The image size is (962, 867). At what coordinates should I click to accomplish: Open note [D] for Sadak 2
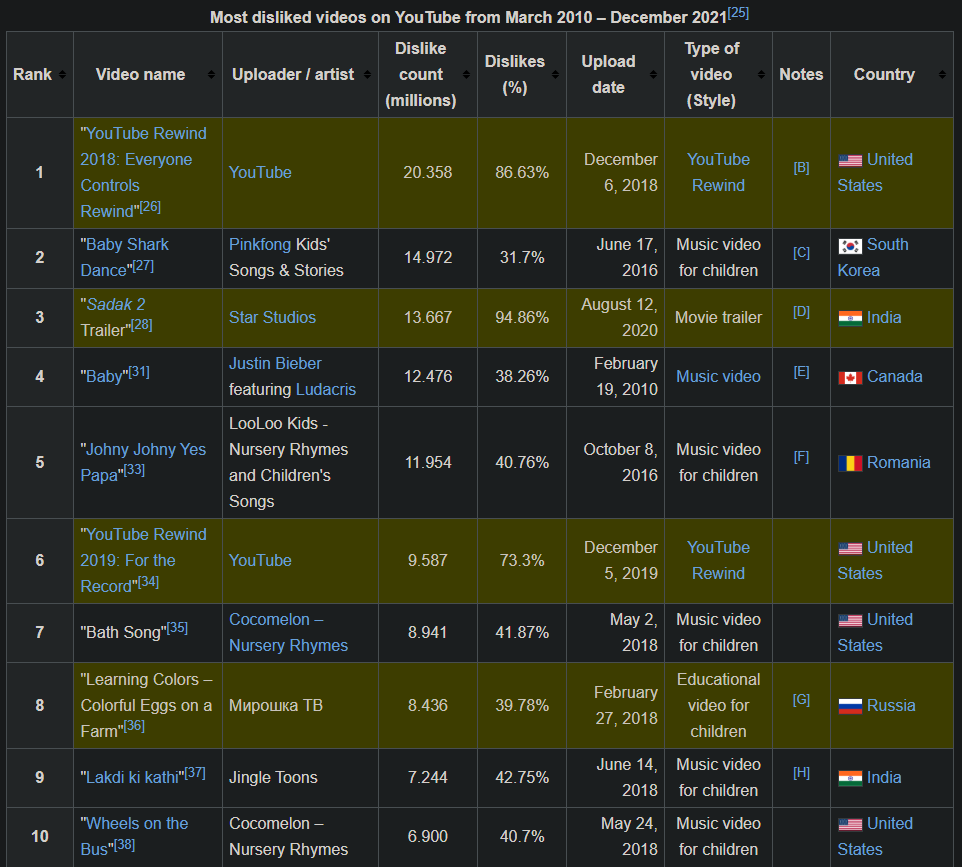coord(801,312)
